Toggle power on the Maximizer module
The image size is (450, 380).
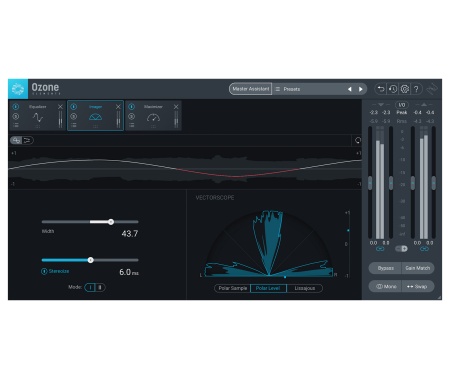132,107
